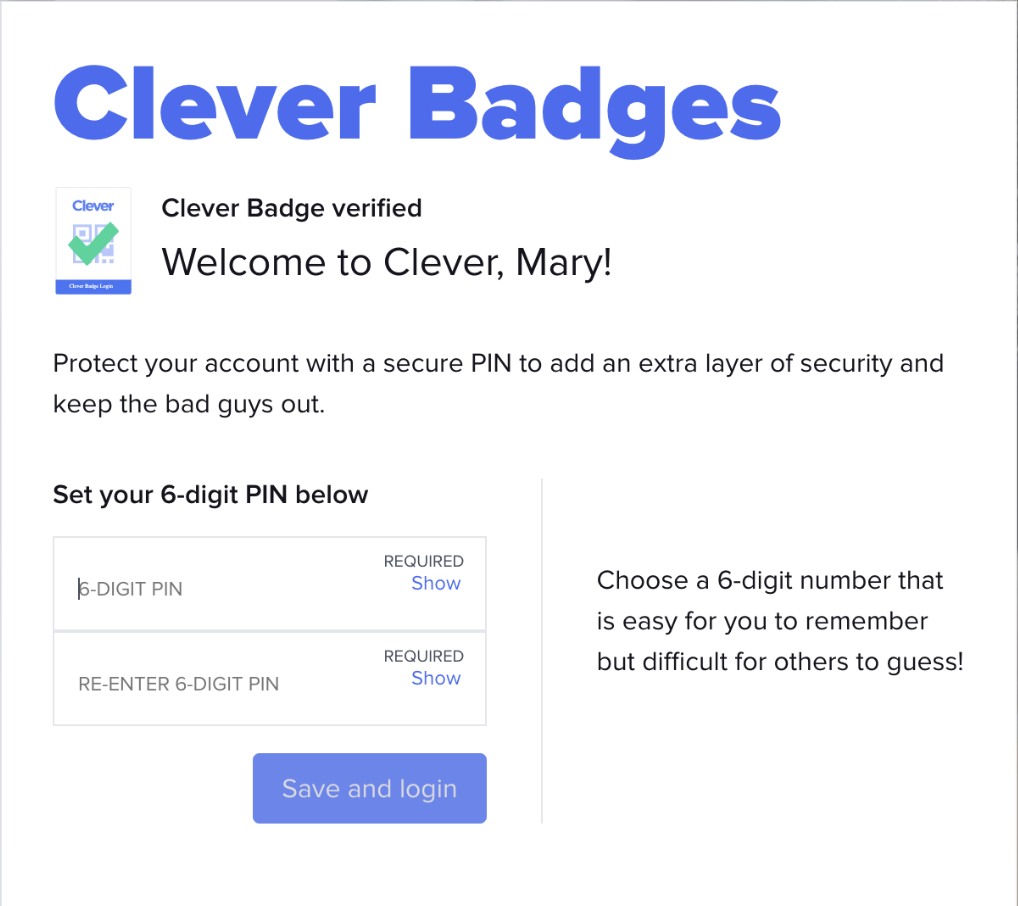
Task: Show the re-entered 6-digit PIN
Action: (436, 678)
